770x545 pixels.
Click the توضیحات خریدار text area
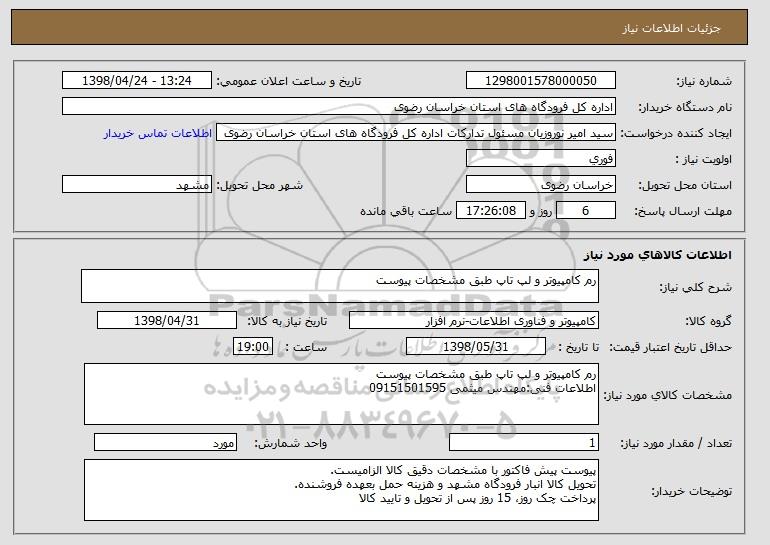(x=341, y=490)
